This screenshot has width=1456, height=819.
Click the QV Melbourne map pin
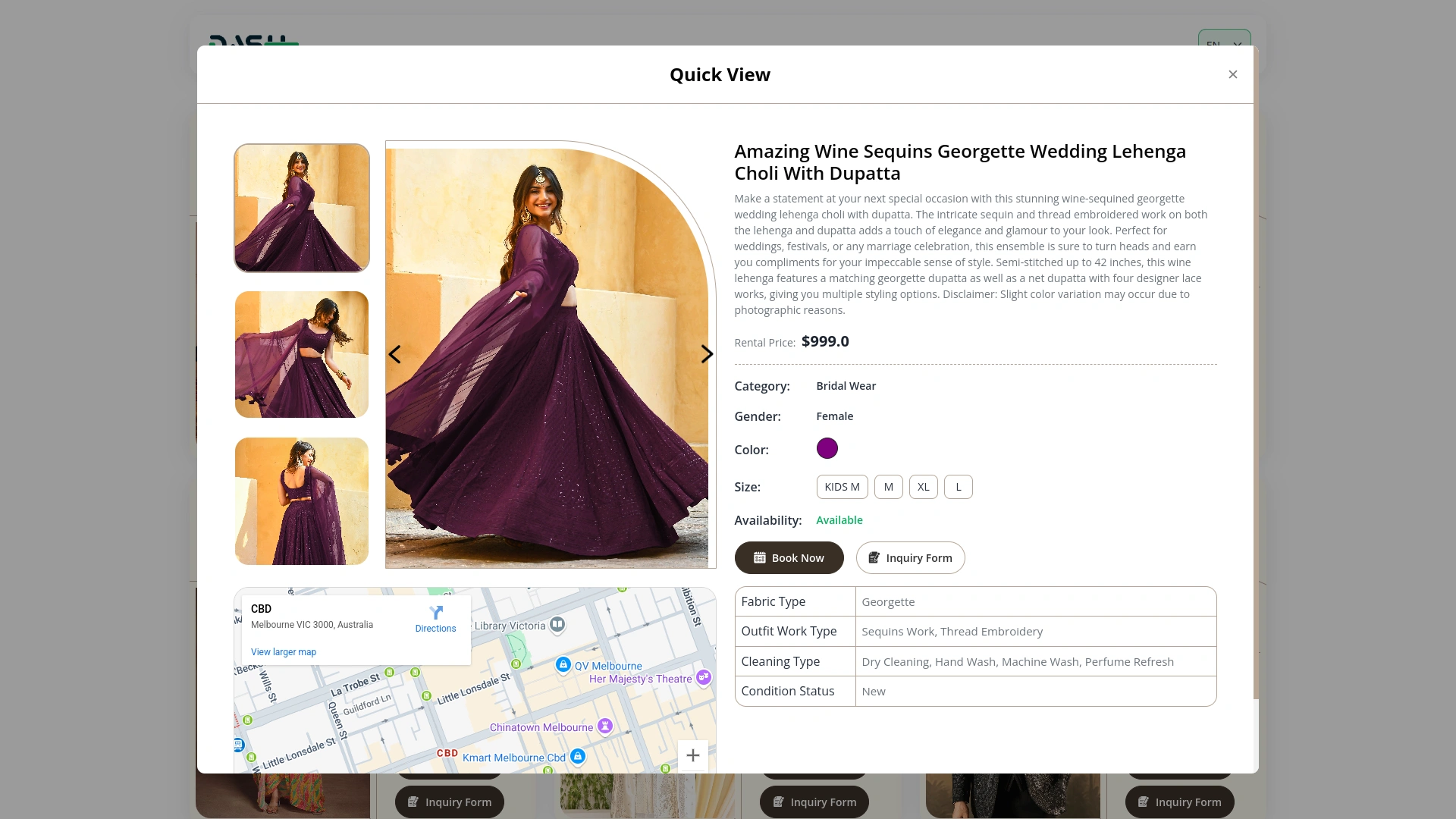point(563,665)
